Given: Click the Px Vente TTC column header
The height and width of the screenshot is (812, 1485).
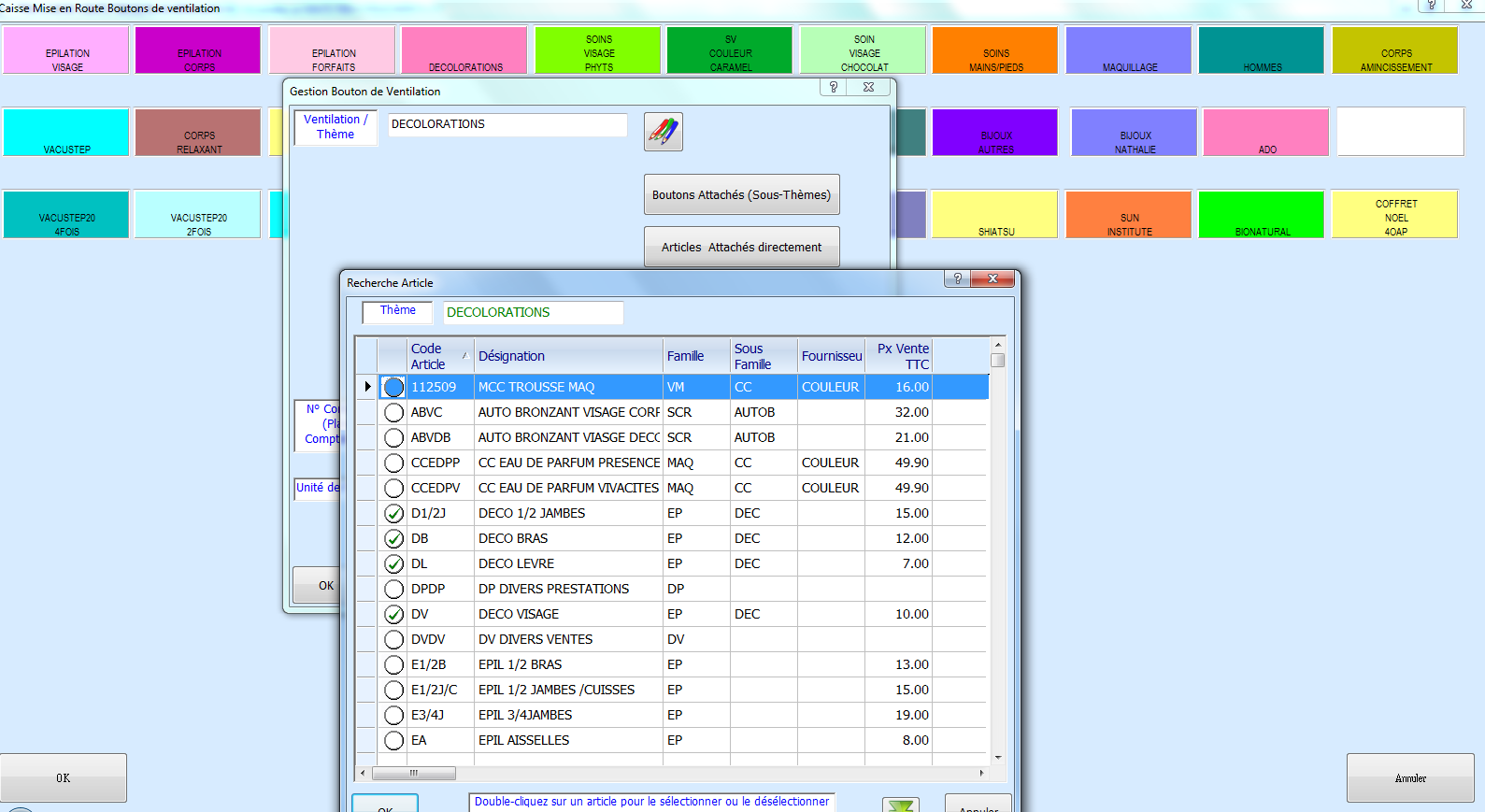Looking at the screenshot, I should 898,356.
